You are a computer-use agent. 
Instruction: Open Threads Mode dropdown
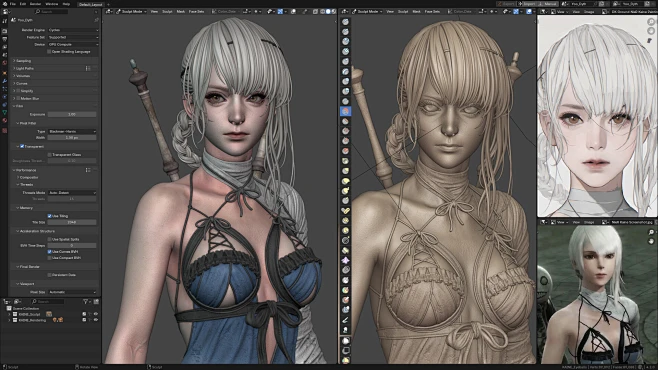[x=72, y=193]
